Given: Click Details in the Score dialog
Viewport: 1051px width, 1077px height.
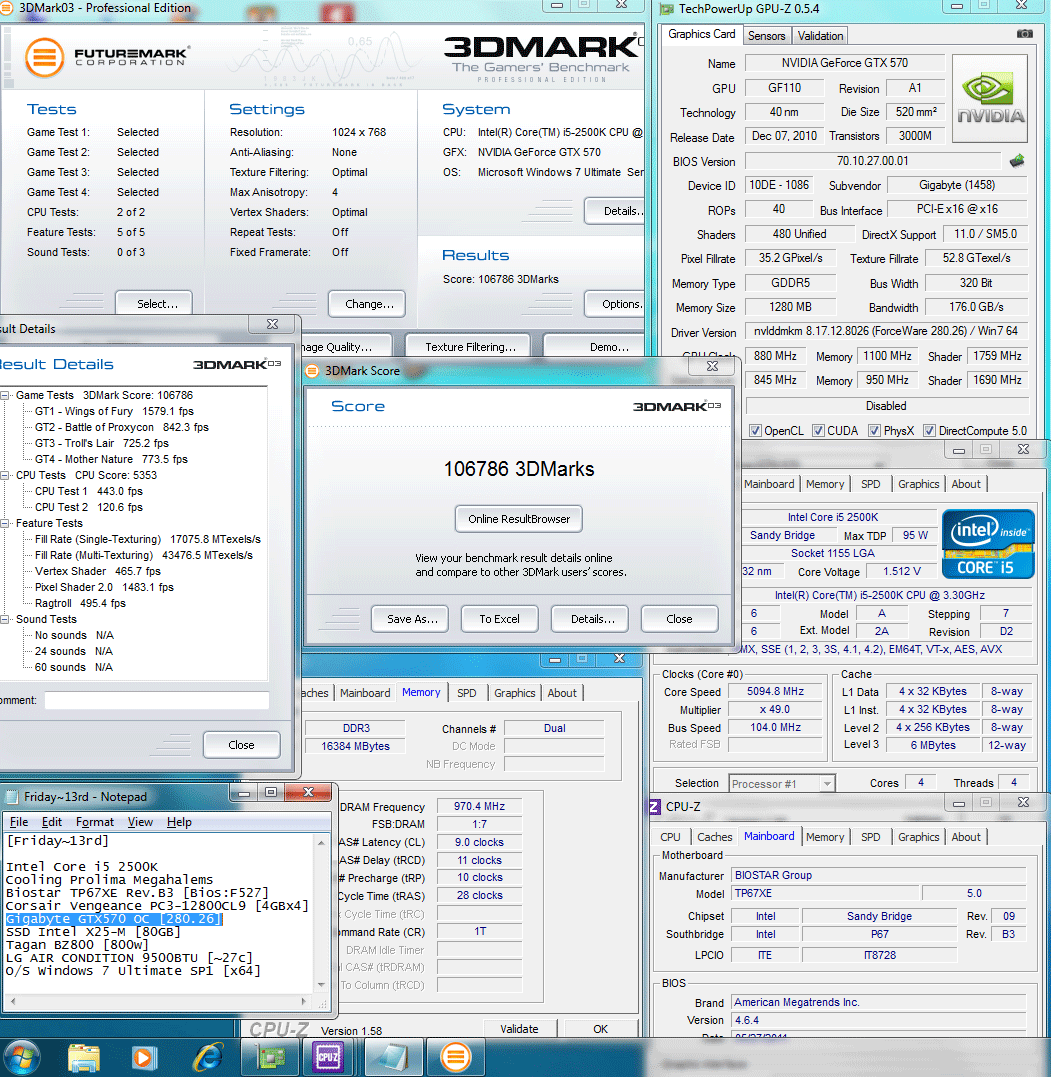Looking at the screenshot, I should pyautogui.click(x=589, y=619).
